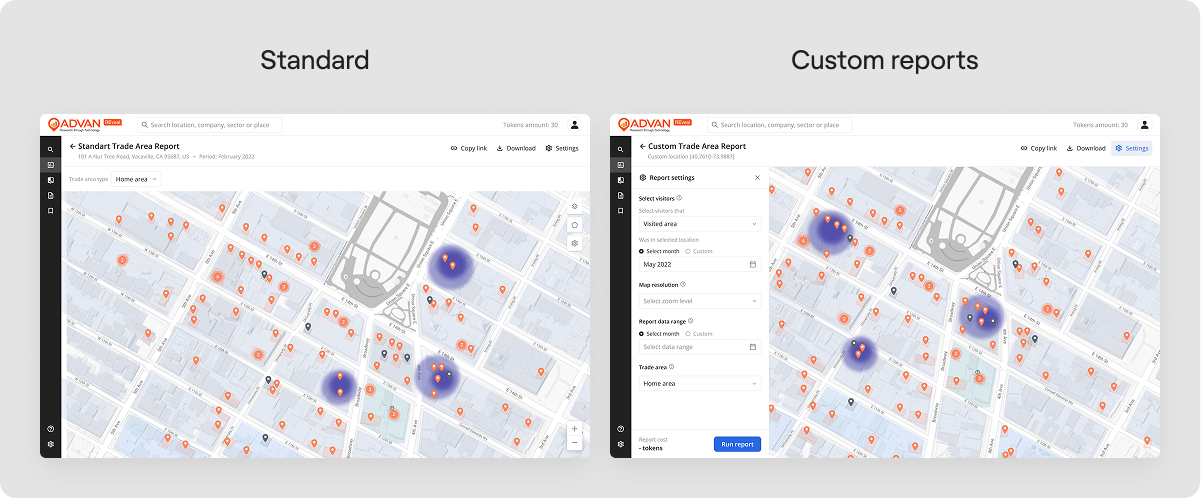
Task: Zoom in with plus button on Standard map
Action: 575,429
